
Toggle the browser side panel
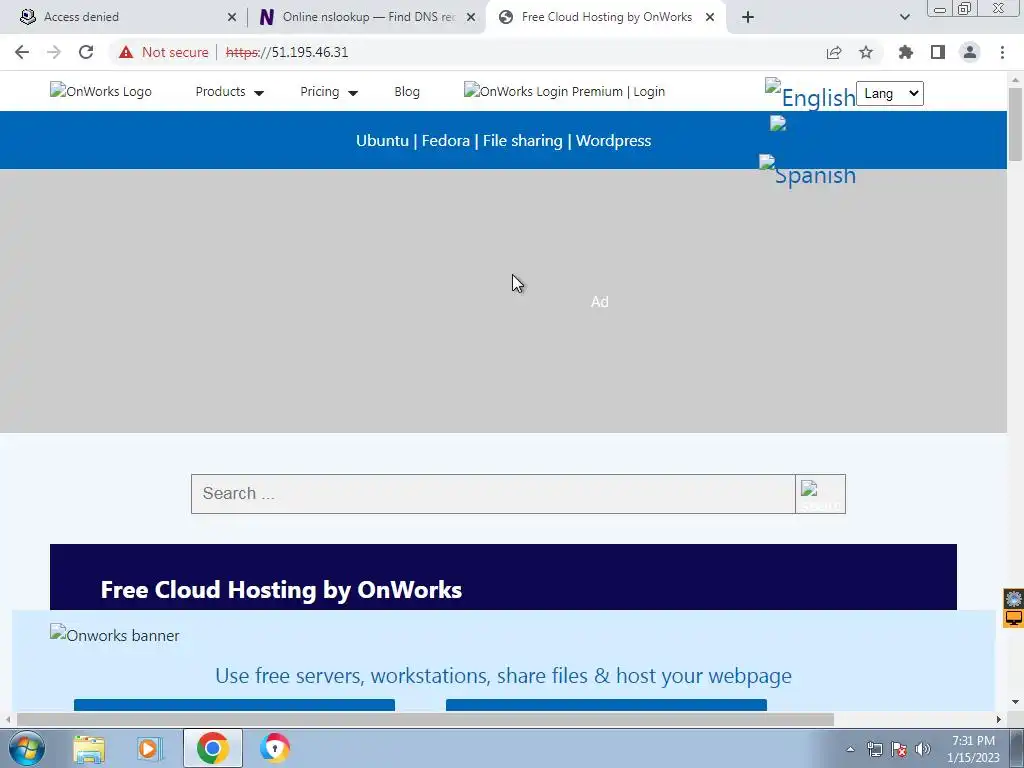coord(938,52)
